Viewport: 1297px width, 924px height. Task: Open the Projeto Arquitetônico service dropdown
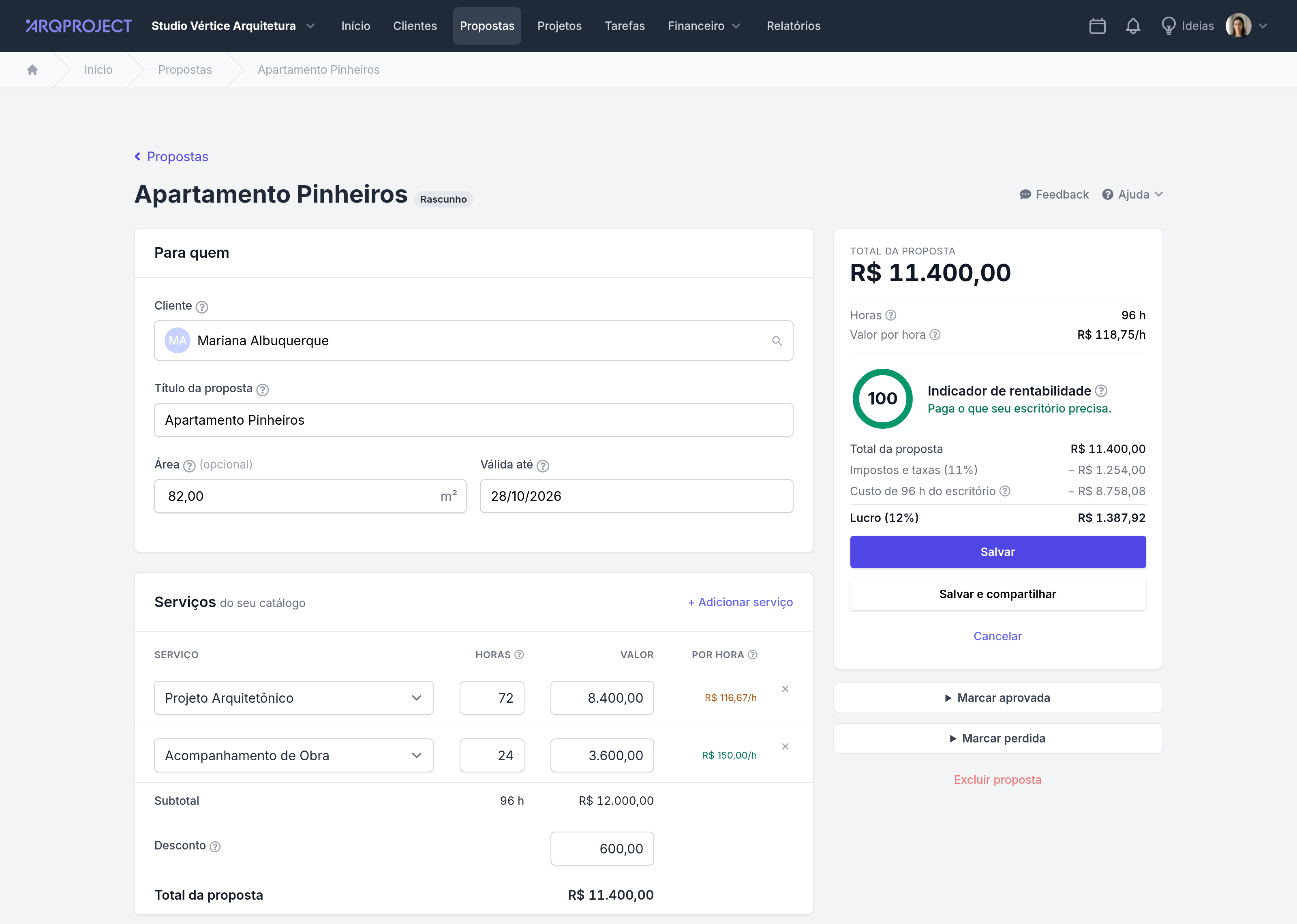click(x=293, y=698)
